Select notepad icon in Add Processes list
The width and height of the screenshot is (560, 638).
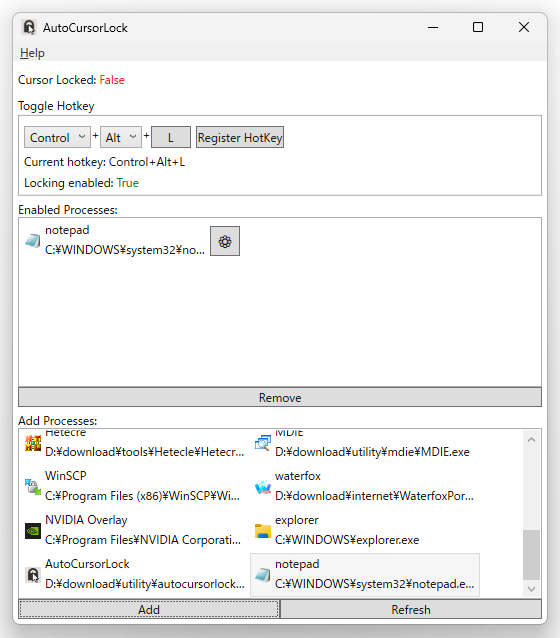coord(263,575)
